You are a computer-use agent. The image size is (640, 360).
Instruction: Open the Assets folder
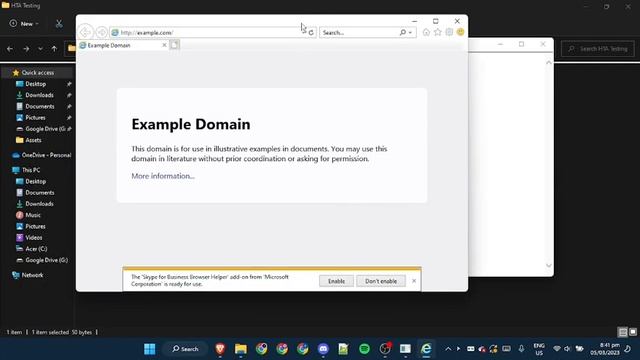tap(33, 140)
